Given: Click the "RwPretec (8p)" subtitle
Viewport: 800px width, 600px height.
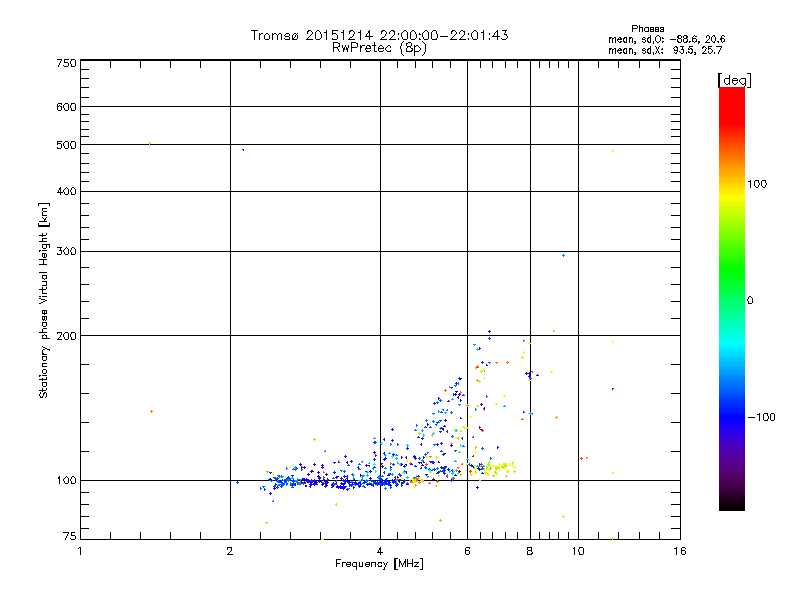Looking at the screenshot, I should point(379,48).
